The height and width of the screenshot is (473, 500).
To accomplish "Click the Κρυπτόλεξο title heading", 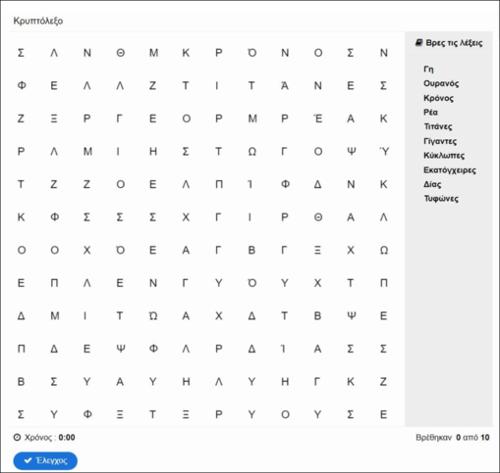I will [38, 21].
